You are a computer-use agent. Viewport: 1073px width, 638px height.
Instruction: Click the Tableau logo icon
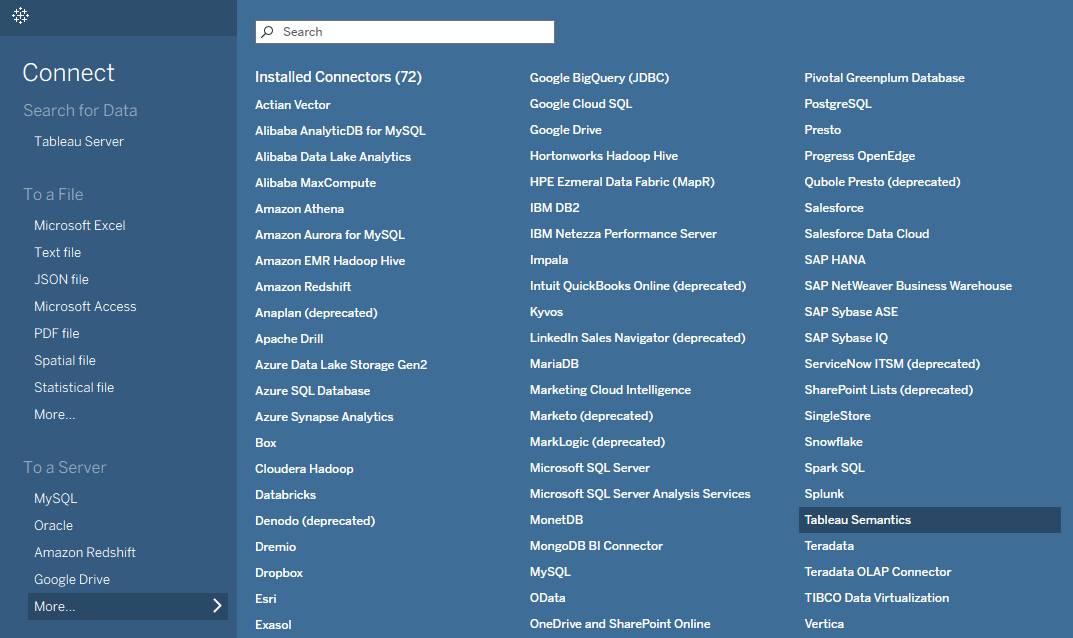click(x=21, y=15)
